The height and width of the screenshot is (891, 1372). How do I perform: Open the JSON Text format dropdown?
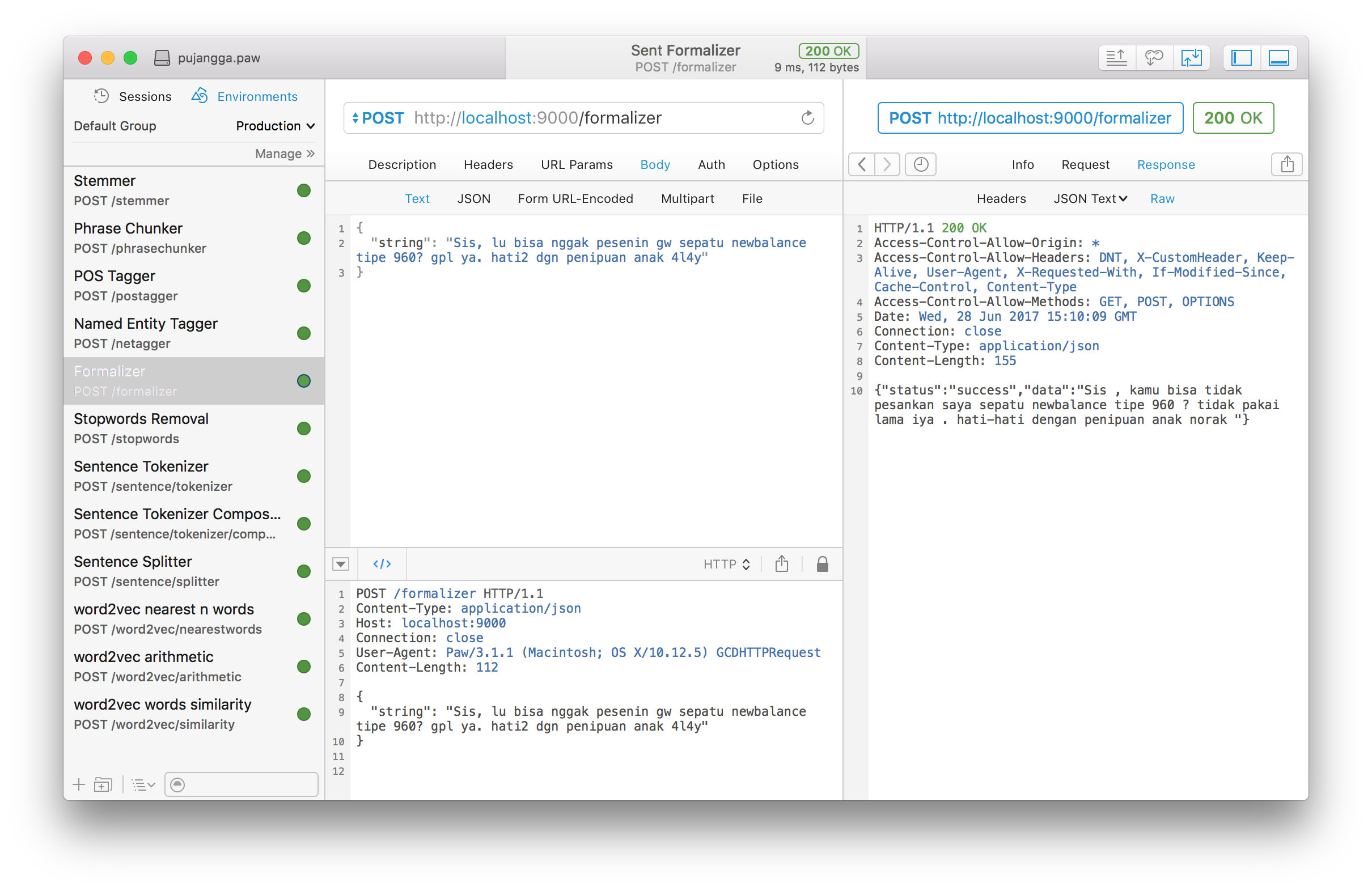click(1090, 199)
